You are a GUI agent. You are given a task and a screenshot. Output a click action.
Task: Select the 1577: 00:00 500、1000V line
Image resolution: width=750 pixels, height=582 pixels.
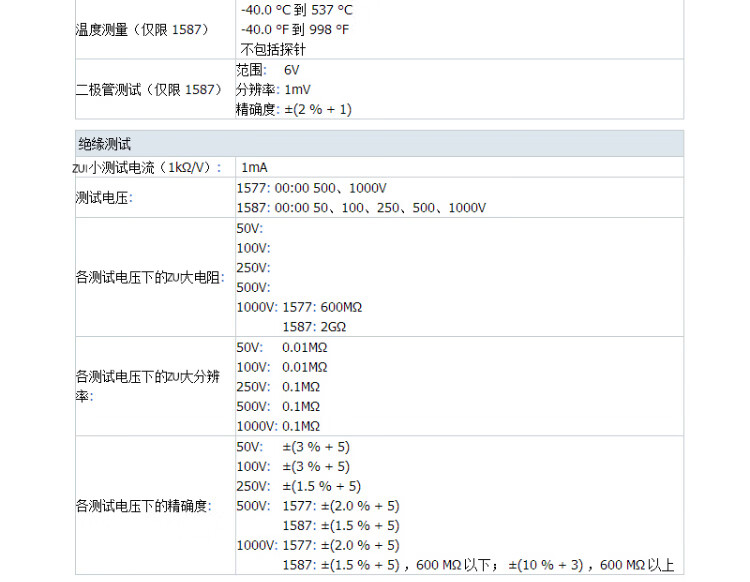[x=311, y=188]
